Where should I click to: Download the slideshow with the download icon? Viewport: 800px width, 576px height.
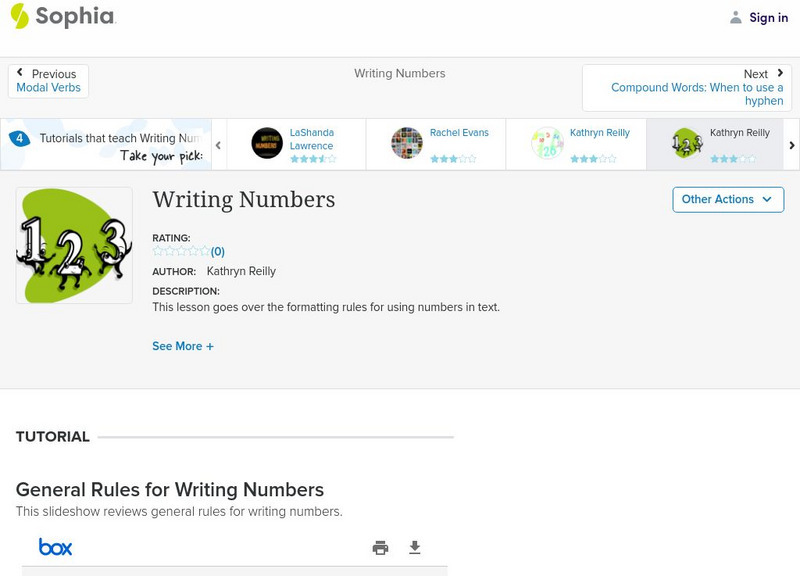(415, 547)
